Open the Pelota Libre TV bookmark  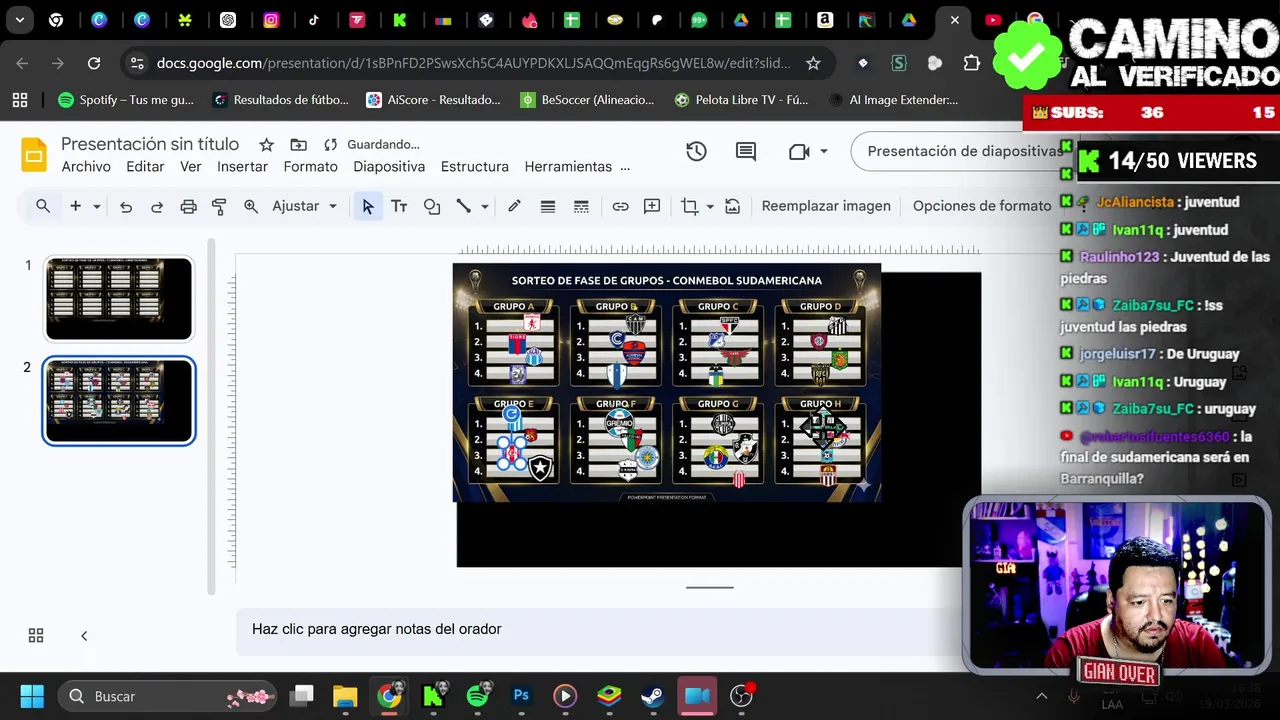click(x=742, y=100)
